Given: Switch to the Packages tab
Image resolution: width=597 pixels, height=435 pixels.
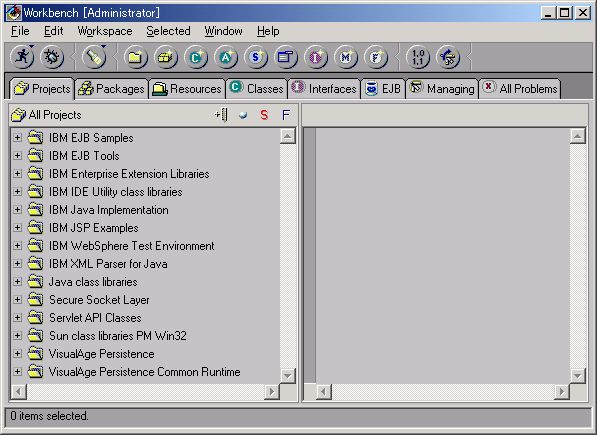Looking at the screenshot, I should coord(111,89).
